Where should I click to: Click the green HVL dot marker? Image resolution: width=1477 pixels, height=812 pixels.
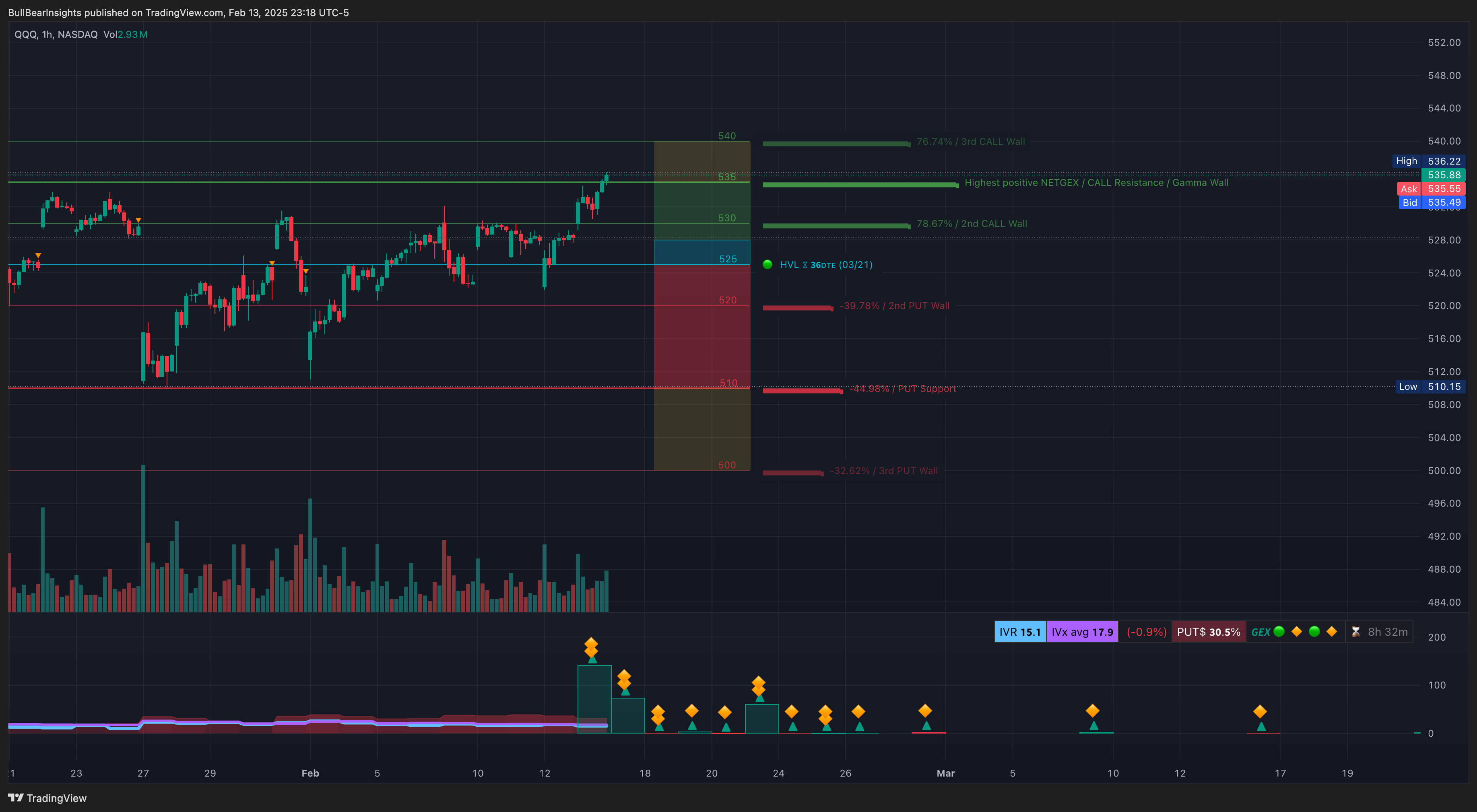(767, 264)
